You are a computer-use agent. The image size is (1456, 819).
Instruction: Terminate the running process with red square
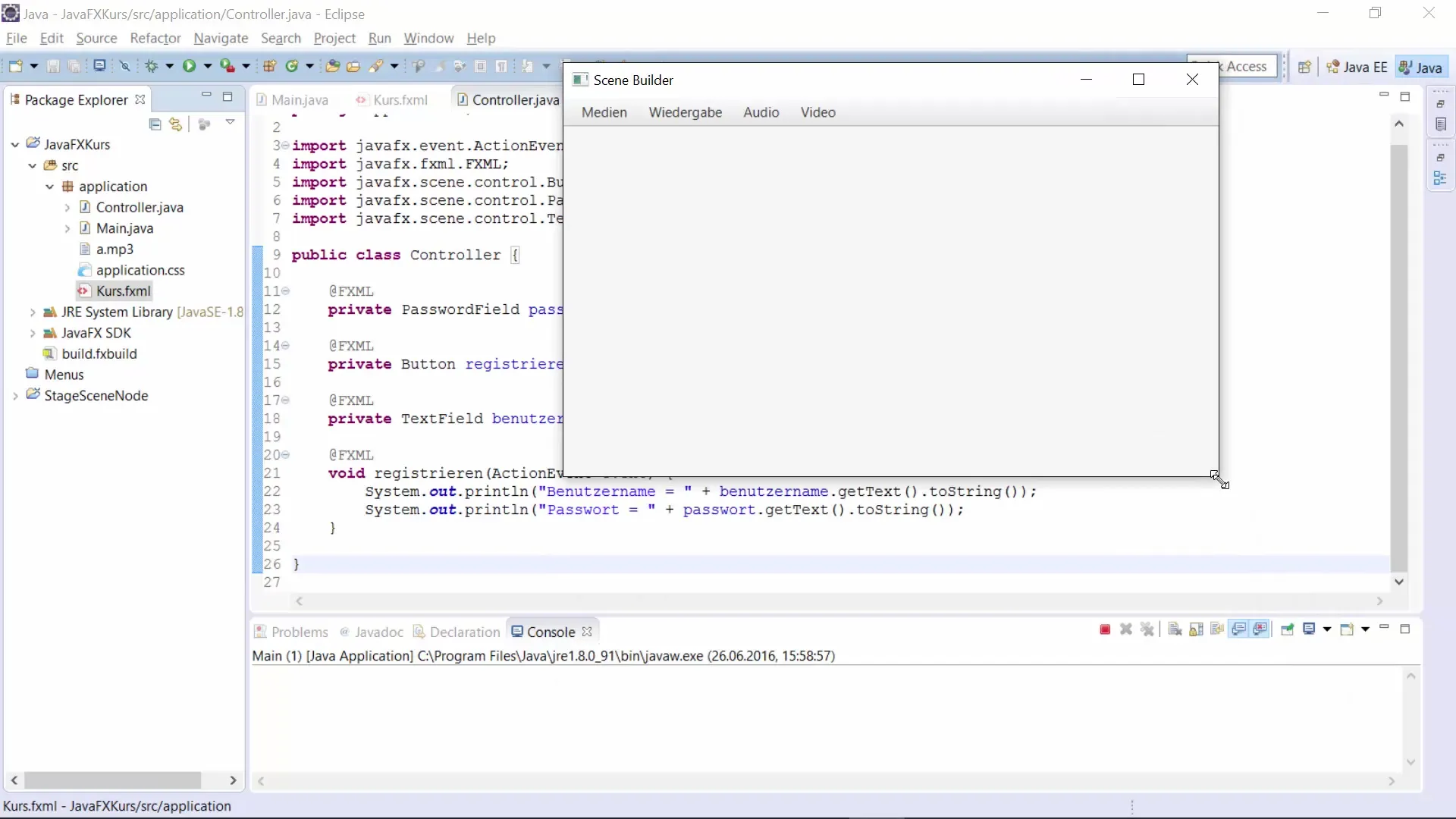tap(1105, 629)
